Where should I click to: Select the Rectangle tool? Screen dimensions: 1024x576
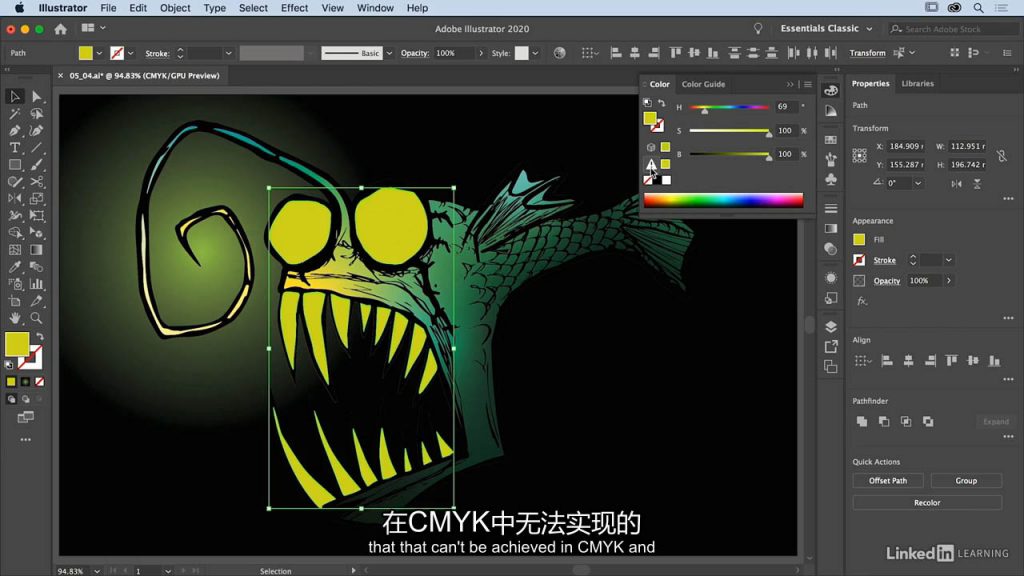coord(14,165)
